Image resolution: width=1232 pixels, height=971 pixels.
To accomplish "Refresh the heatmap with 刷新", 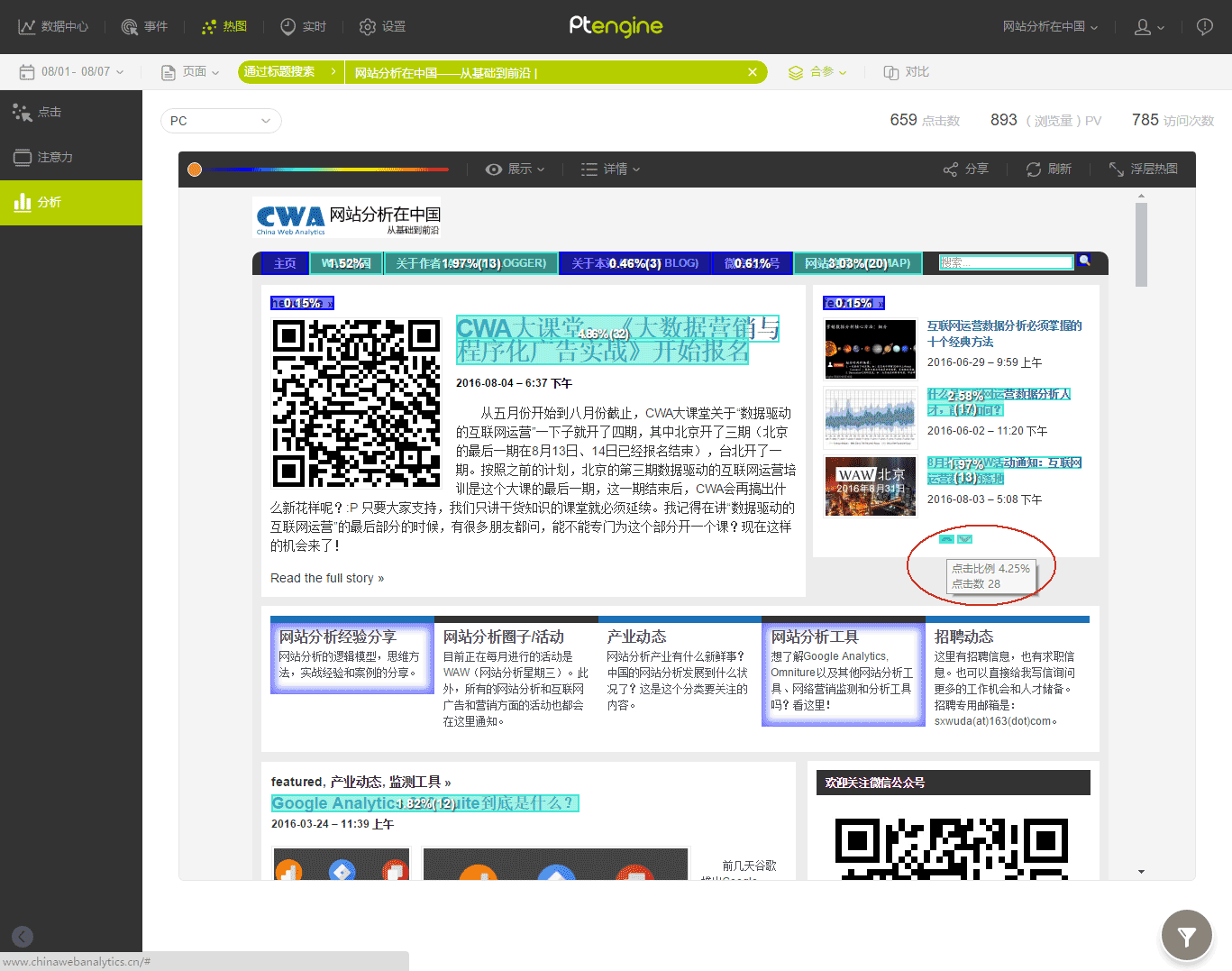I will 1048,169.
